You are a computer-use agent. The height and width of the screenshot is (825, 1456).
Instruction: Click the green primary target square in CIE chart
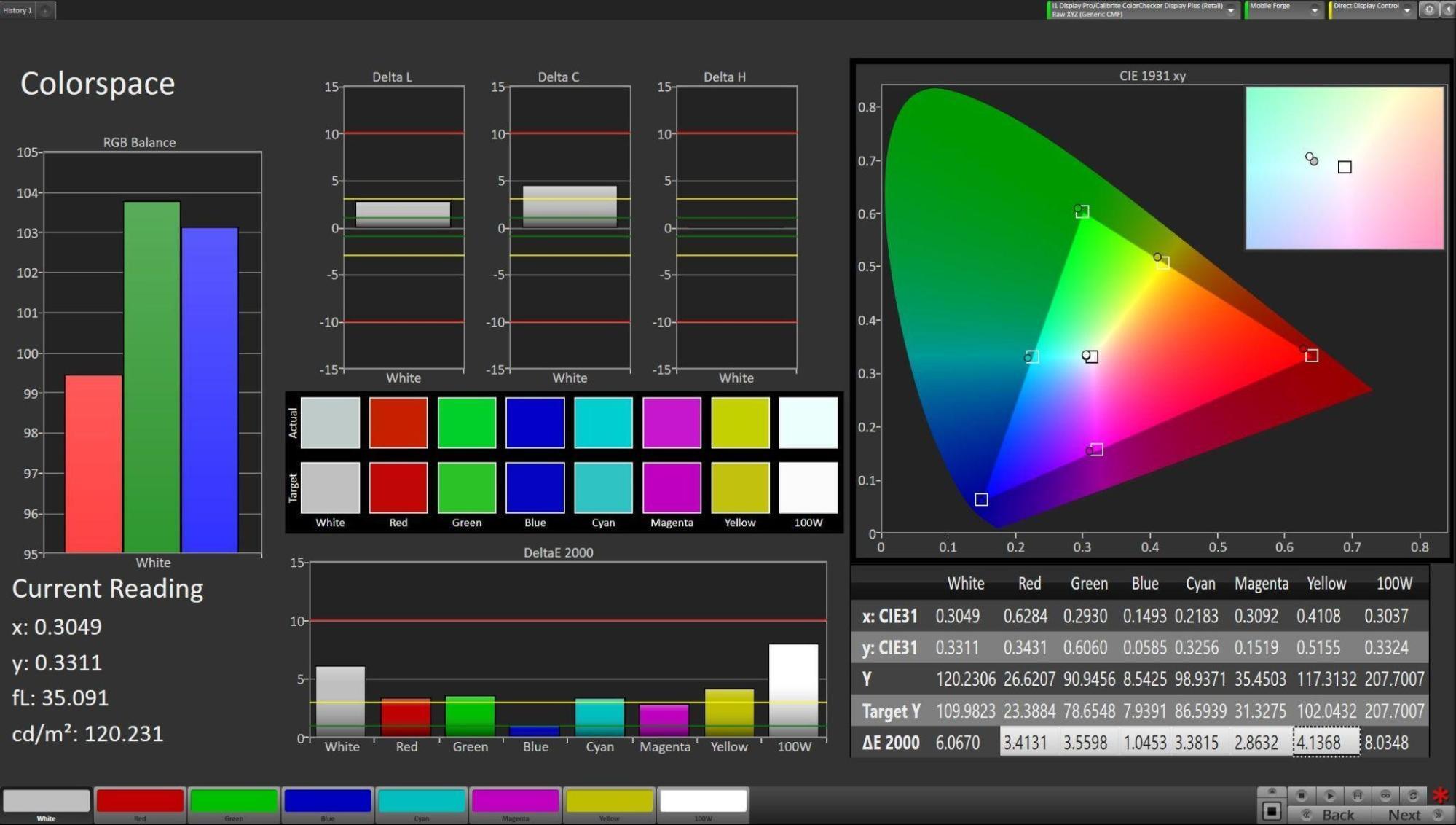click(x=1083, y=211)
